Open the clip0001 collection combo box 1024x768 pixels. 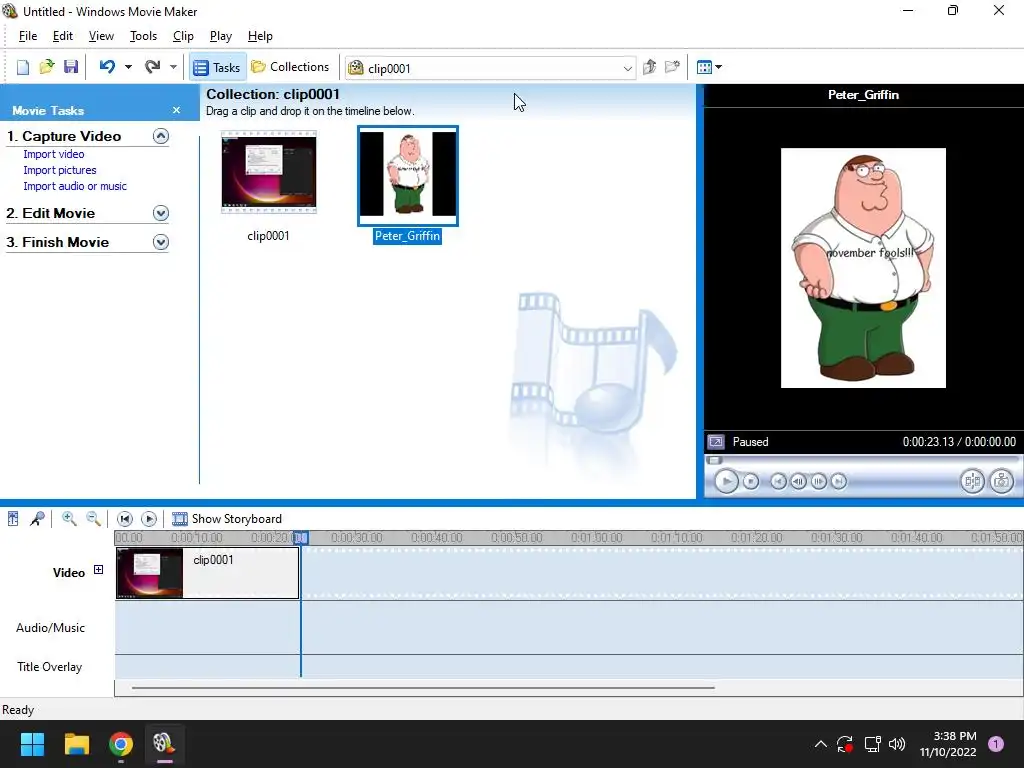(x=490, y=68)
